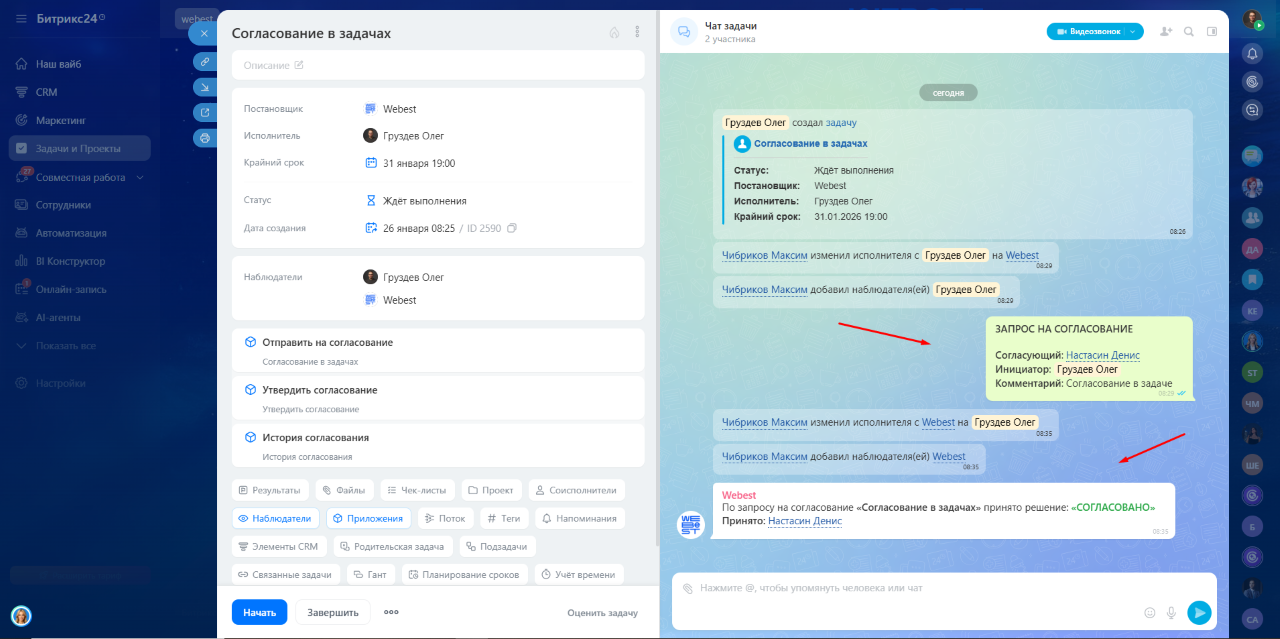
Task: Click the chat message input field
Action: pyautogui.click(x=944, y=600)
